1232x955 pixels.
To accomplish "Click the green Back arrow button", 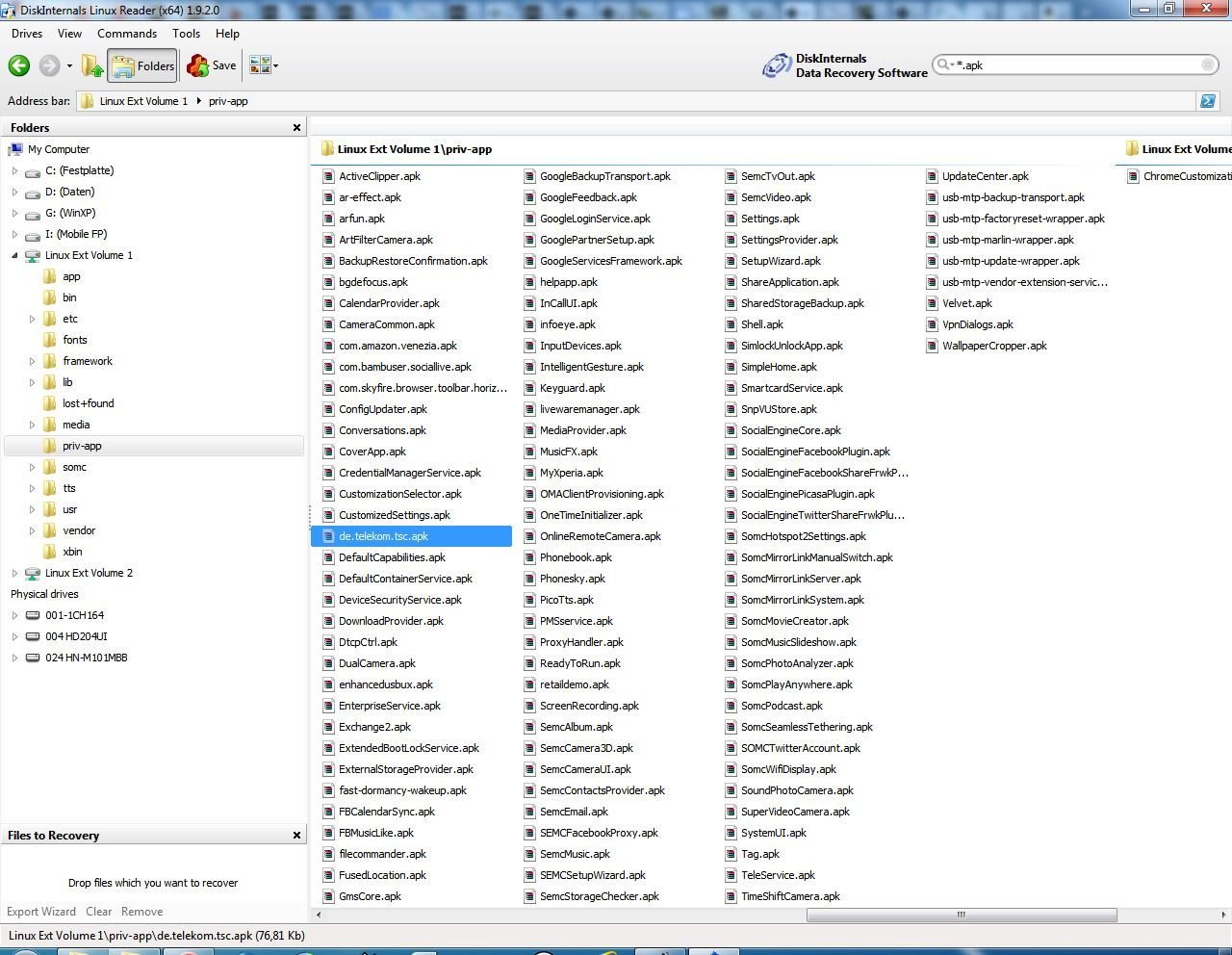I will 19,65.
